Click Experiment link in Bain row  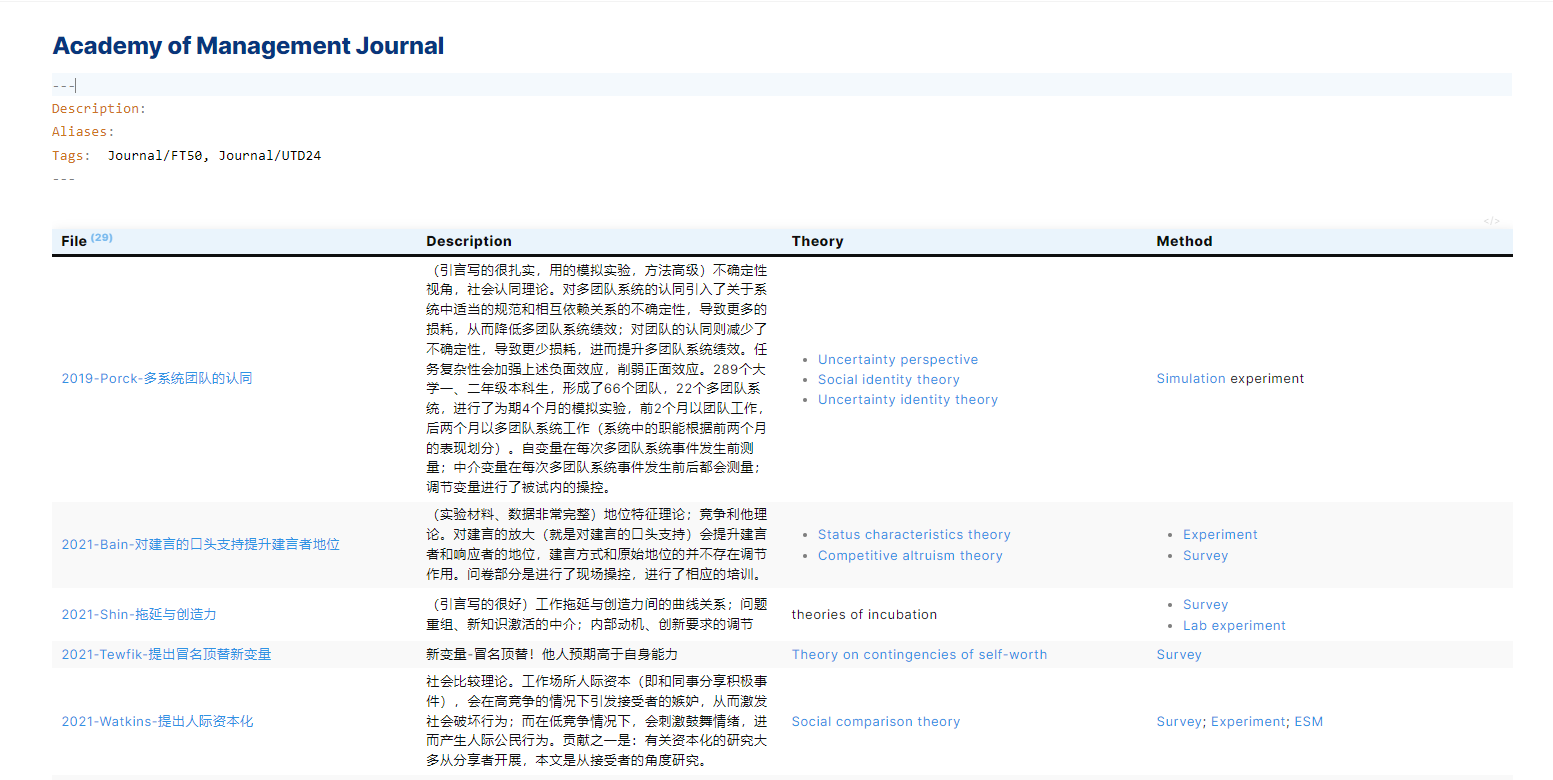pos(1220,534)
